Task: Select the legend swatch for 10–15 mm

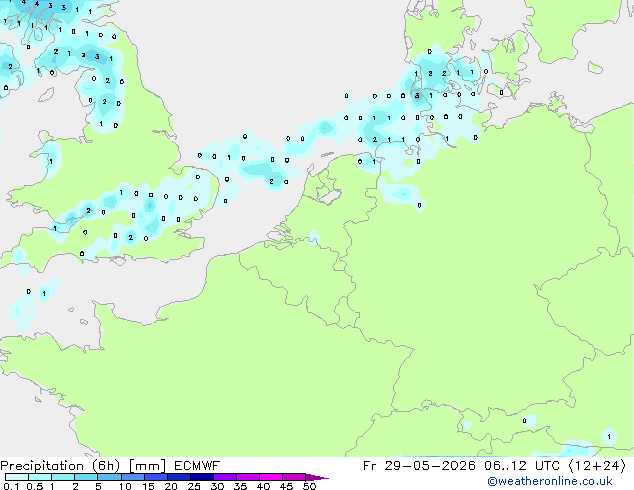Action: pyautogui.click(x=133, y=477)
